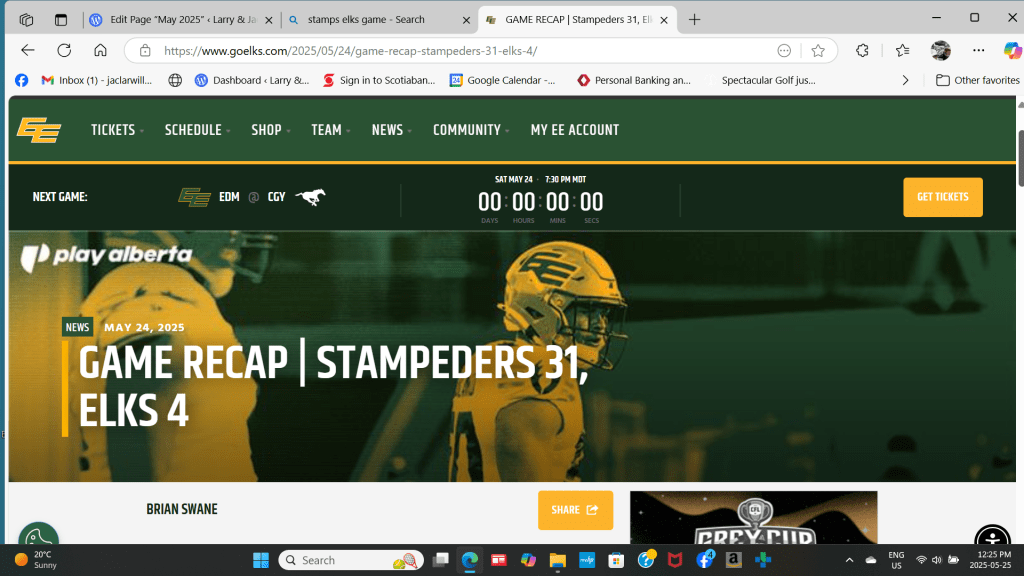Expand the TICKETS navigation dropdown

pyautogui.click(x=117, y=130)
